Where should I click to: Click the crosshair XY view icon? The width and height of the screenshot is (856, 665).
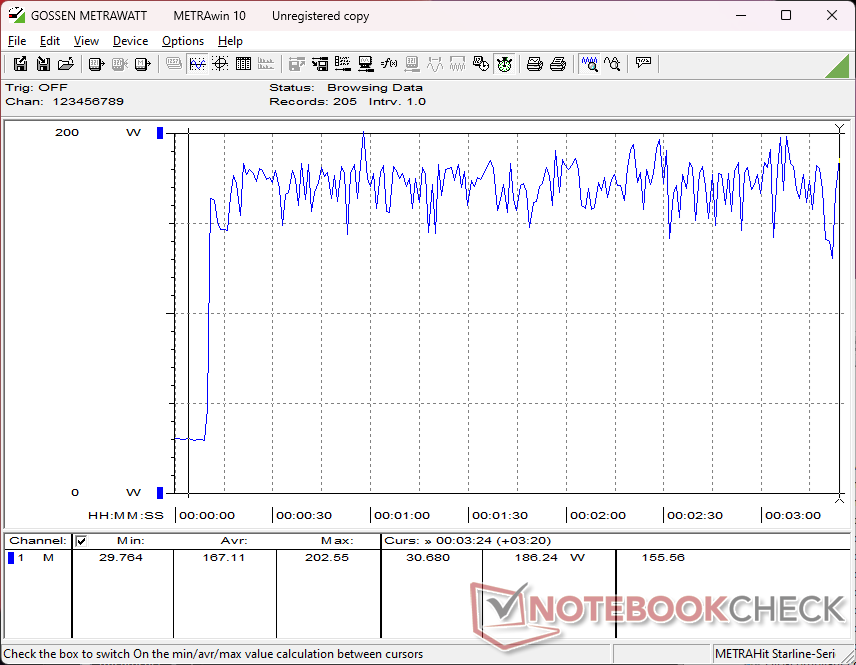[220, 64]
